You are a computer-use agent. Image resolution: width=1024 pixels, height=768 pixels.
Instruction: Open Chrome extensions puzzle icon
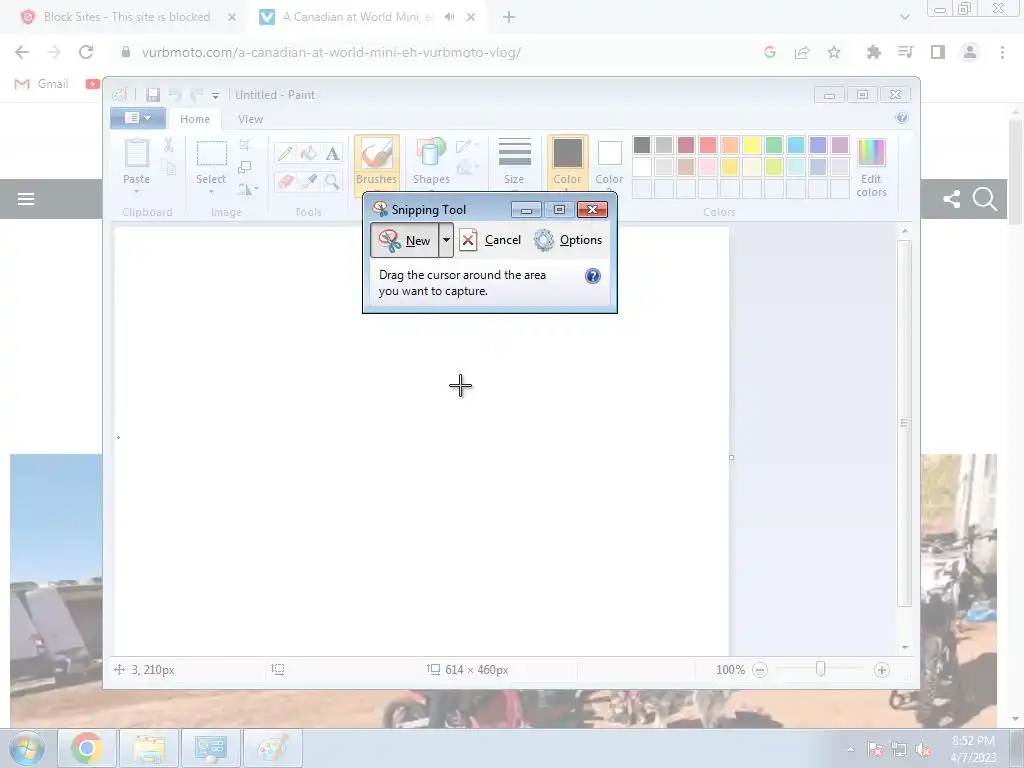873,52
